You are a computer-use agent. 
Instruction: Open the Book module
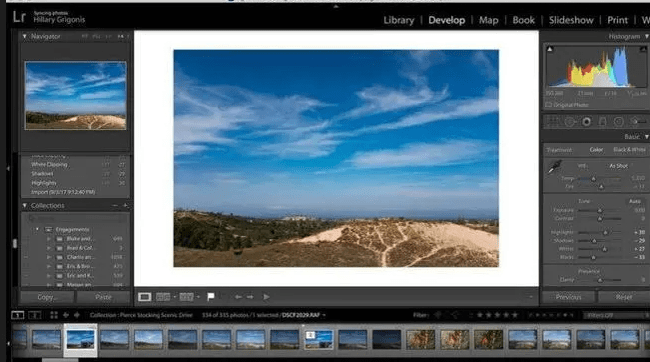pos(523,20)
